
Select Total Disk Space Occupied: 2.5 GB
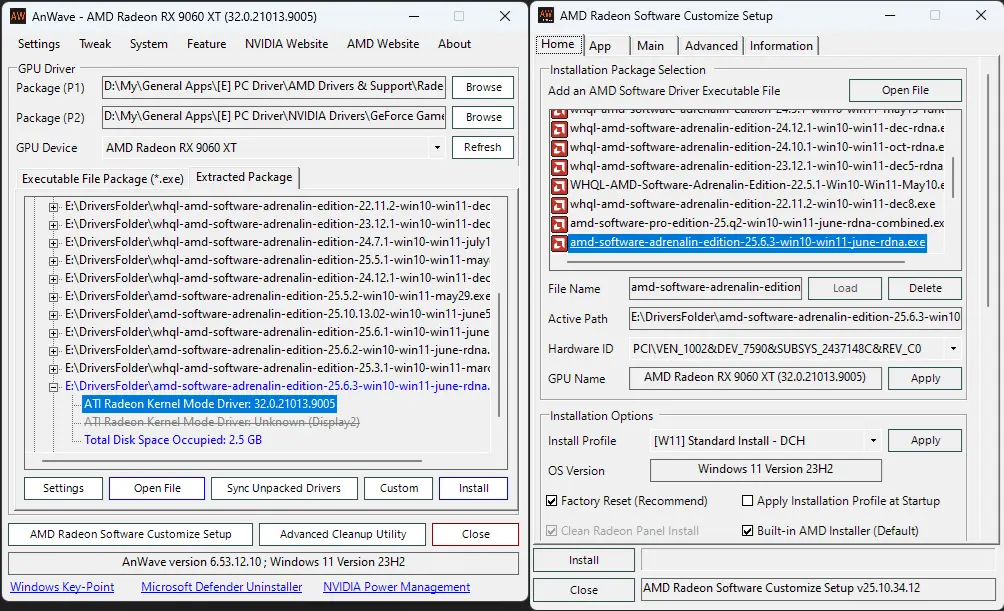coord(173,440)
